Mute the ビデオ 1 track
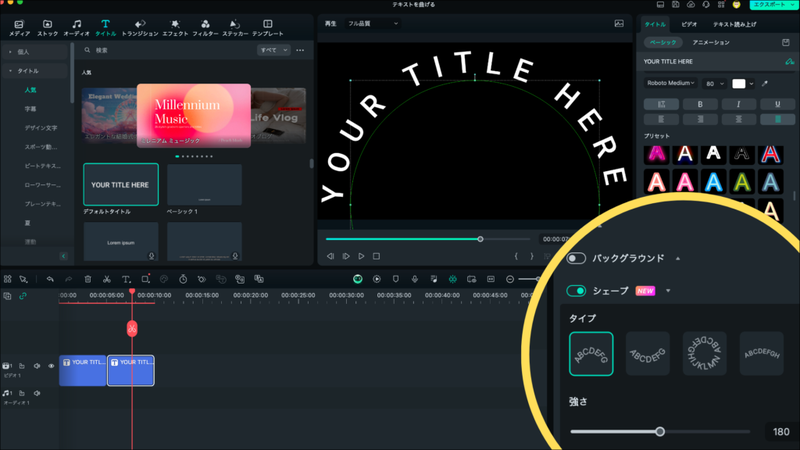The image size is (800, 450). click(37, 366)
